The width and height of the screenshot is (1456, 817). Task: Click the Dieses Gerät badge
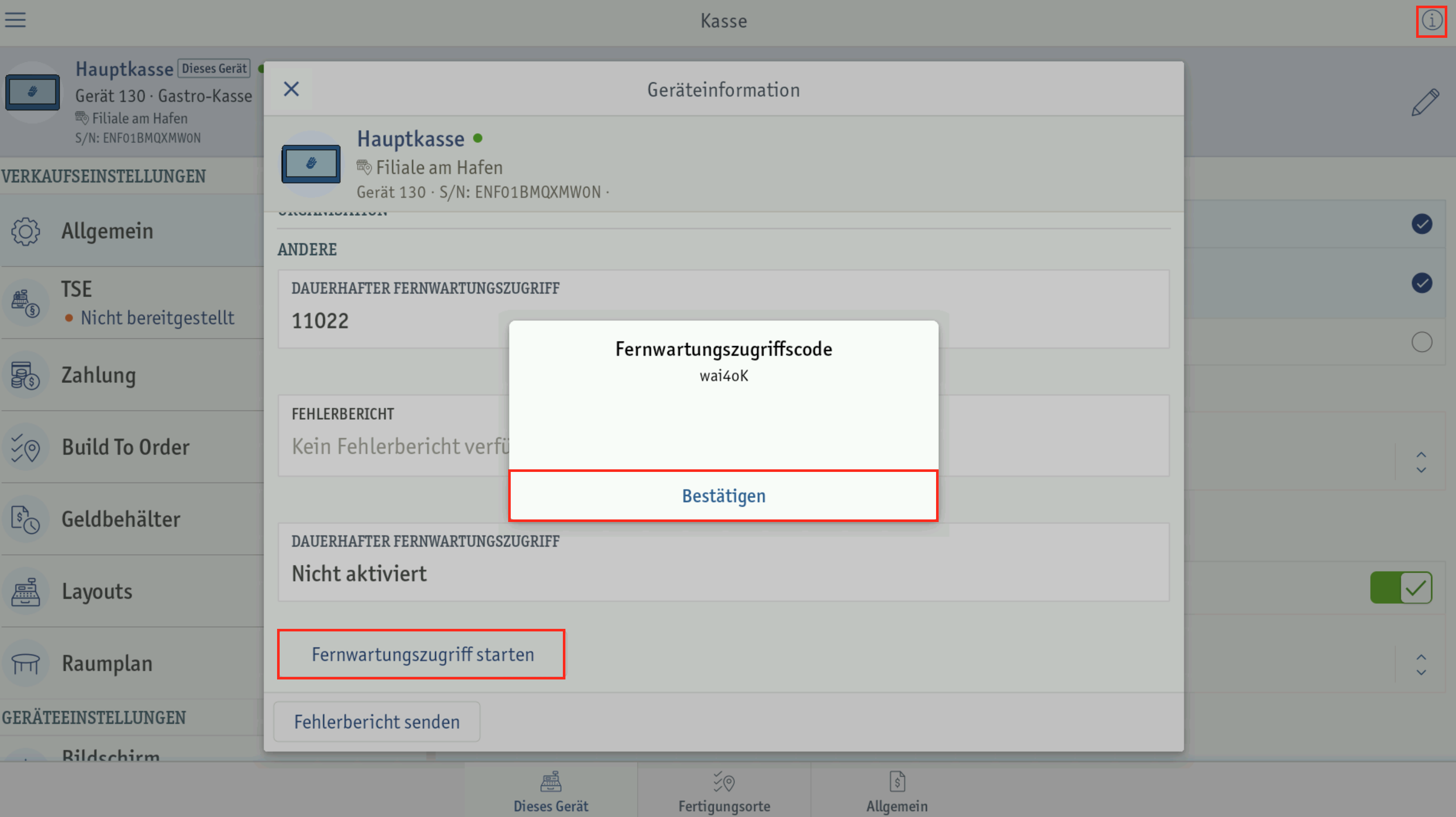click(214, 69)
